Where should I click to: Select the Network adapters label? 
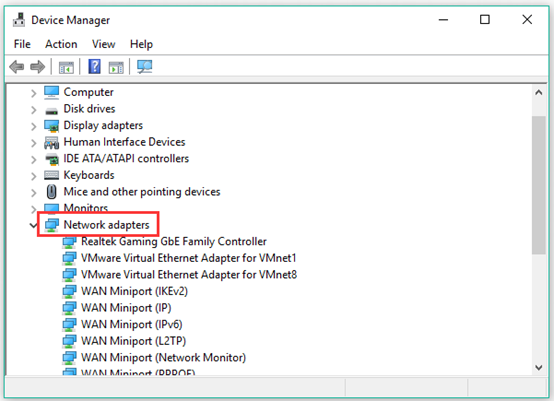106,225
